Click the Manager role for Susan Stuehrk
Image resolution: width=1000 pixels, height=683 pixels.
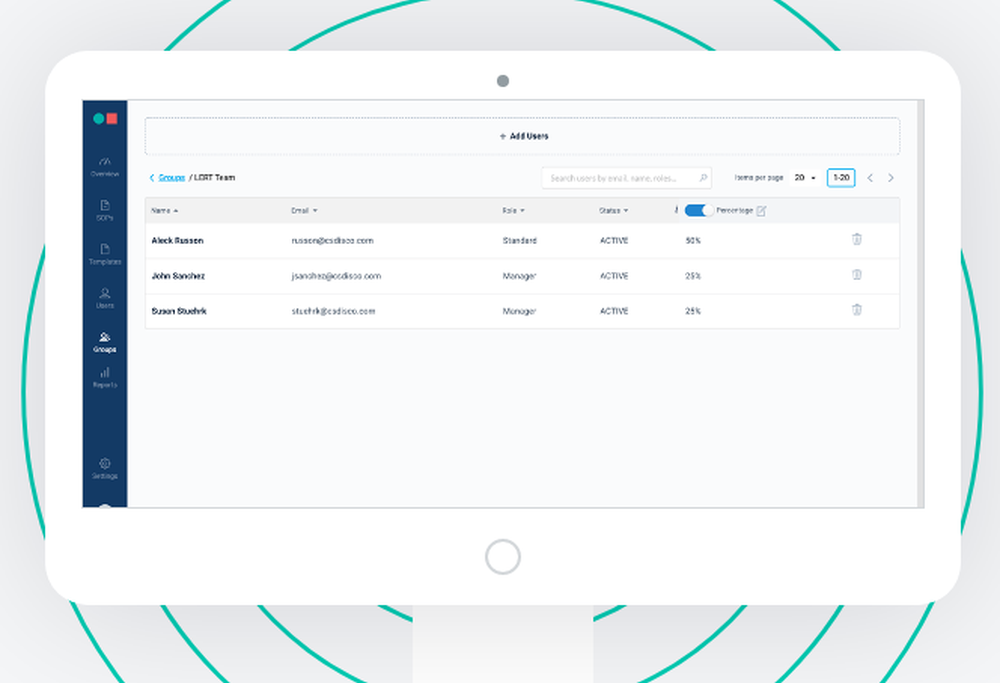click(x=519, y=311)
